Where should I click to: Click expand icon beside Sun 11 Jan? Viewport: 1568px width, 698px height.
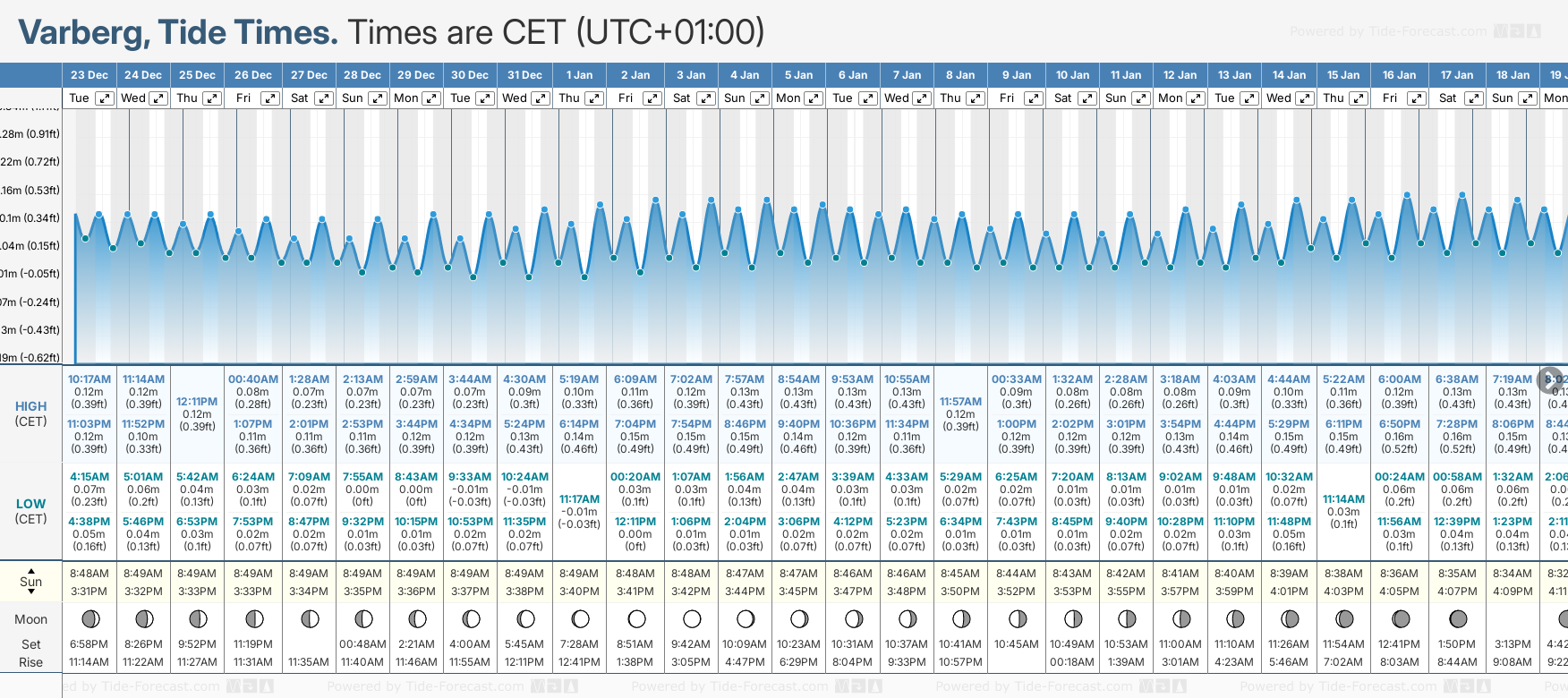1141,98
